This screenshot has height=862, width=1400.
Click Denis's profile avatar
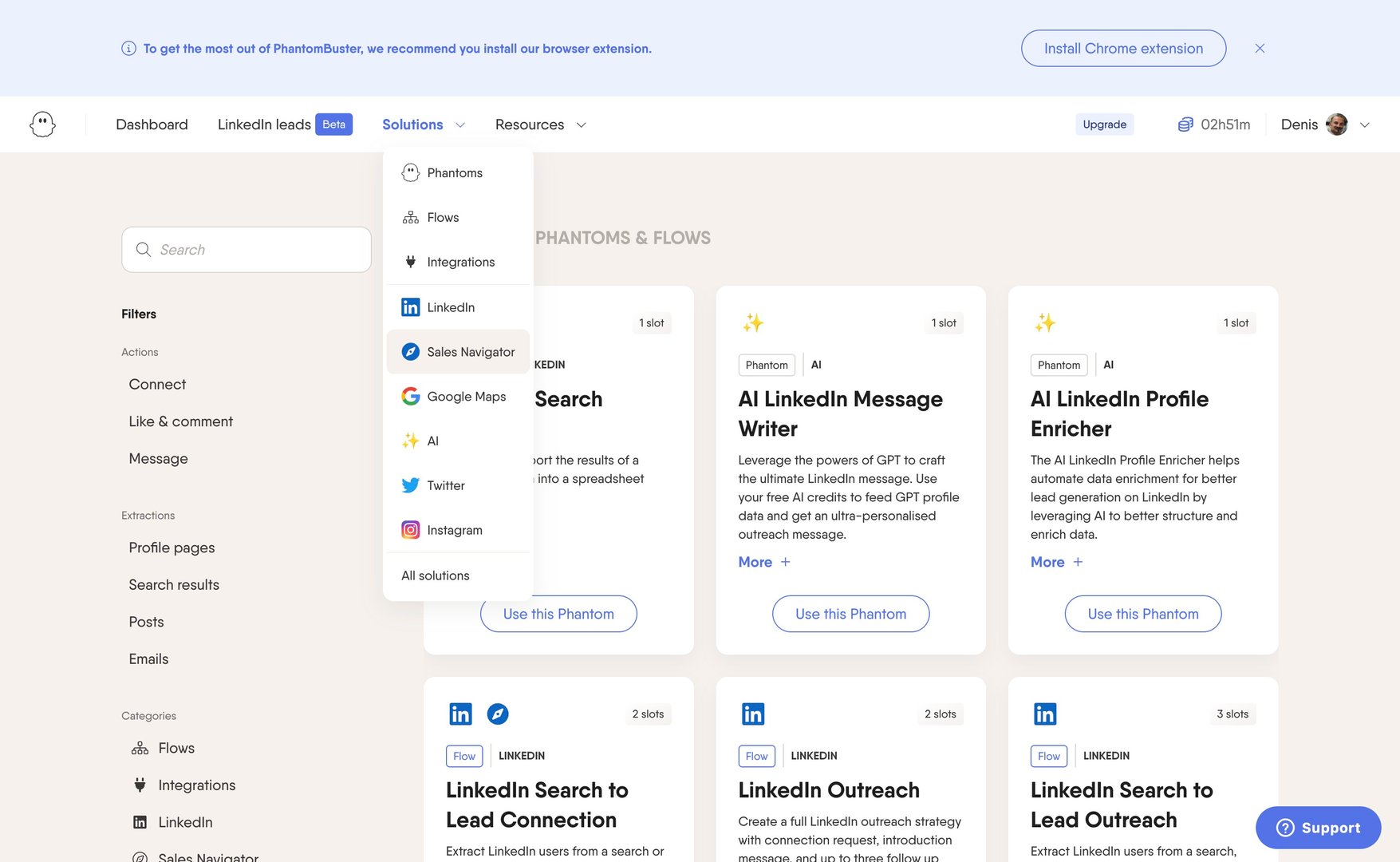(x=1337, y=124)
